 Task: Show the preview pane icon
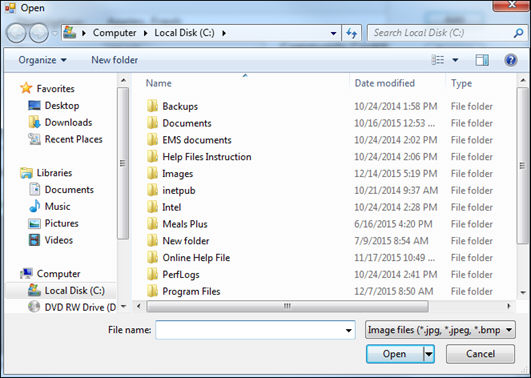click(x=482, y=60)
